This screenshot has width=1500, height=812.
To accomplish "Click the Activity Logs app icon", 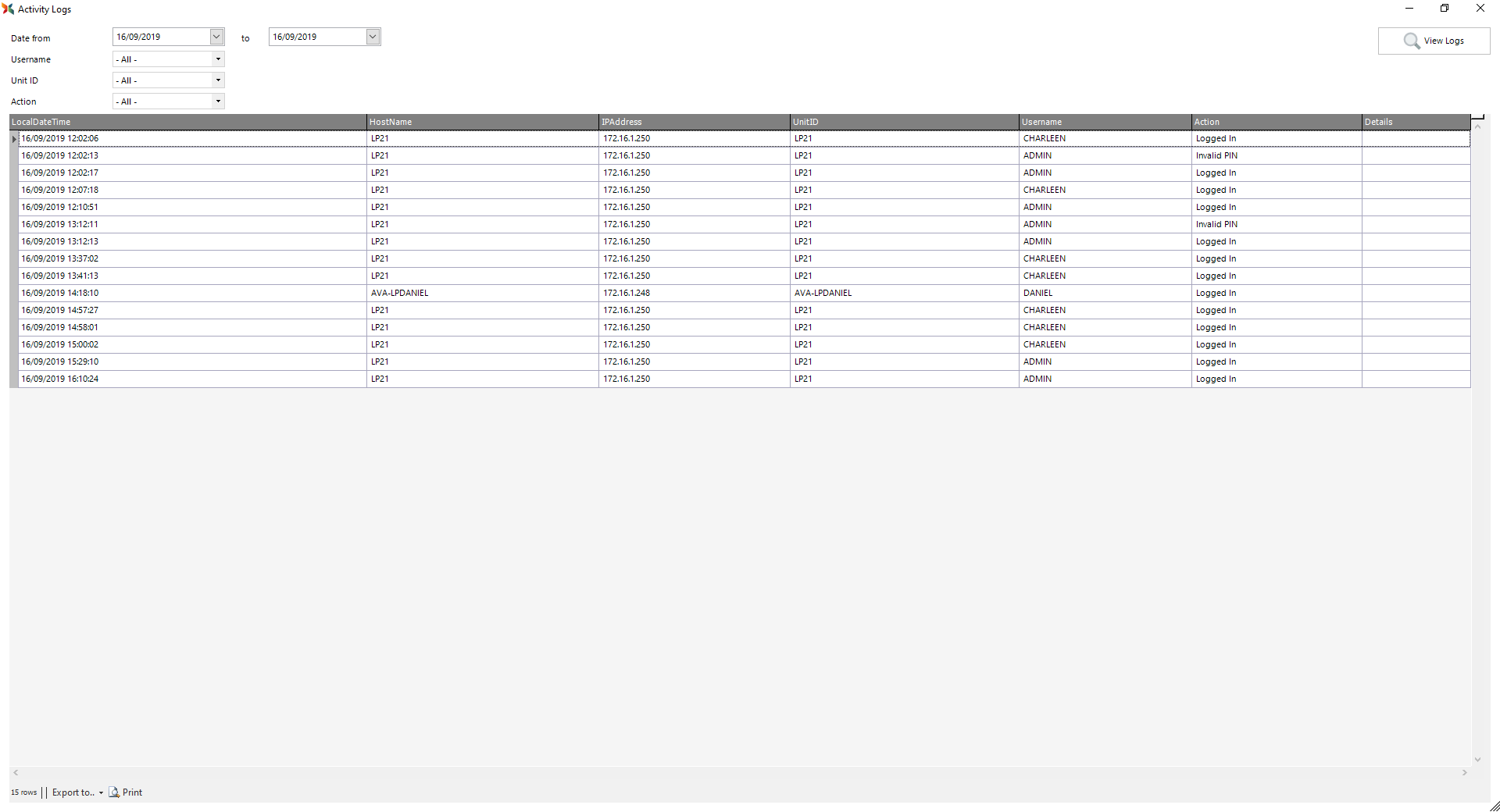I will point(9,9).
